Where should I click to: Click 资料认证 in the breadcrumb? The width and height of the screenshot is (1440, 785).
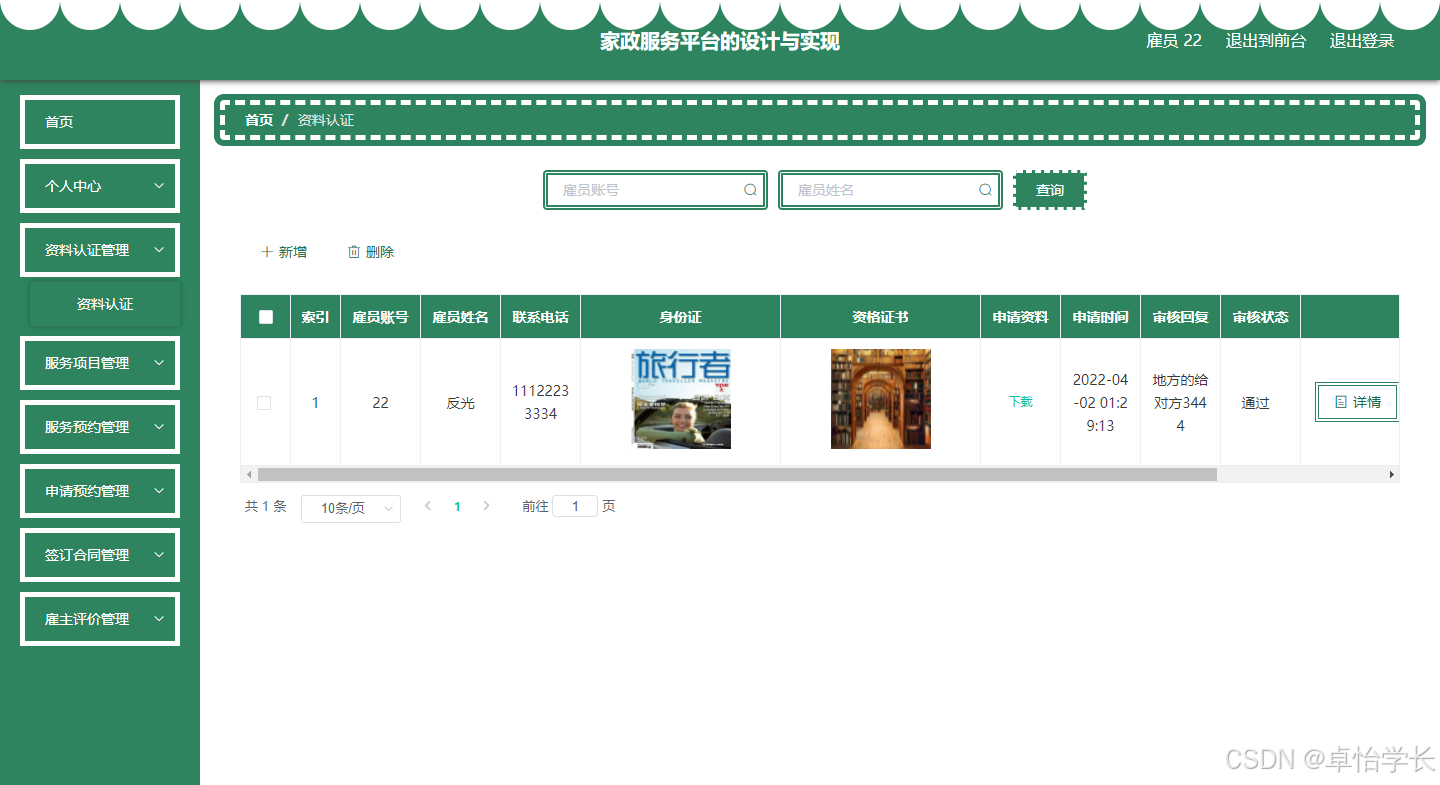(x=325, y=120)
